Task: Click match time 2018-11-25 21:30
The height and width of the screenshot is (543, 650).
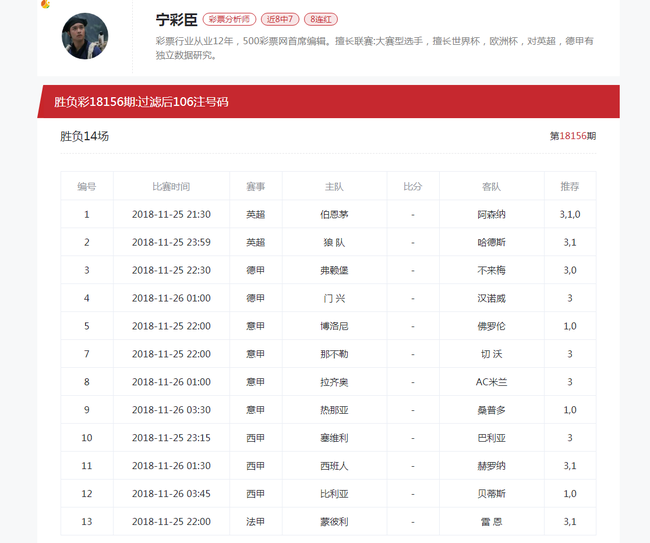Action: [171, 214]
